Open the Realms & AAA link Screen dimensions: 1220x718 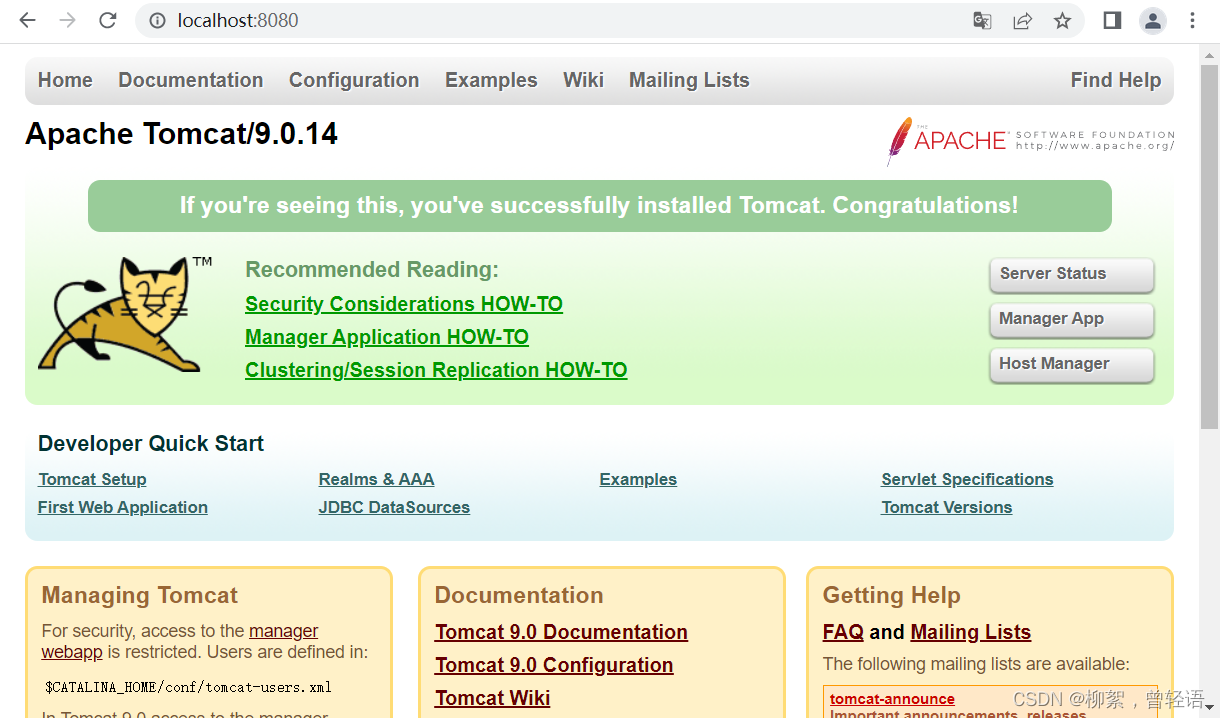376,479
